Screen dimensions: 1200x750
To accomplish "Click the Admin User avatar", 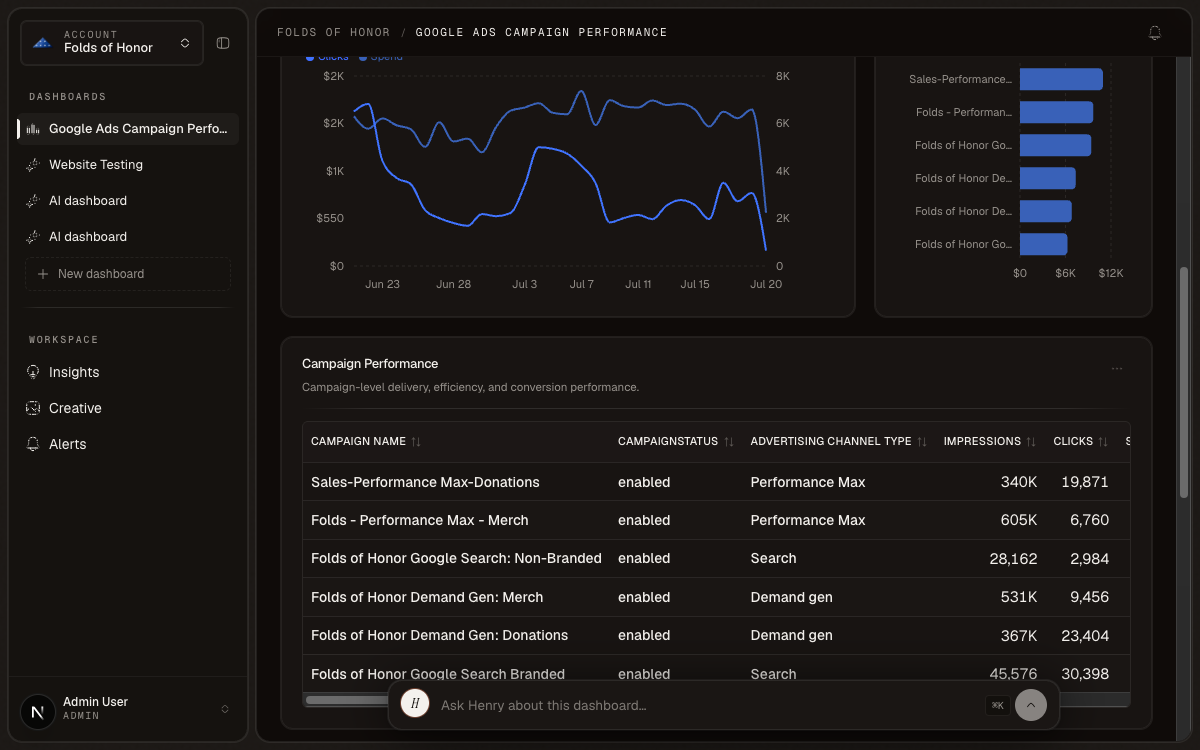I will (38, 712).
